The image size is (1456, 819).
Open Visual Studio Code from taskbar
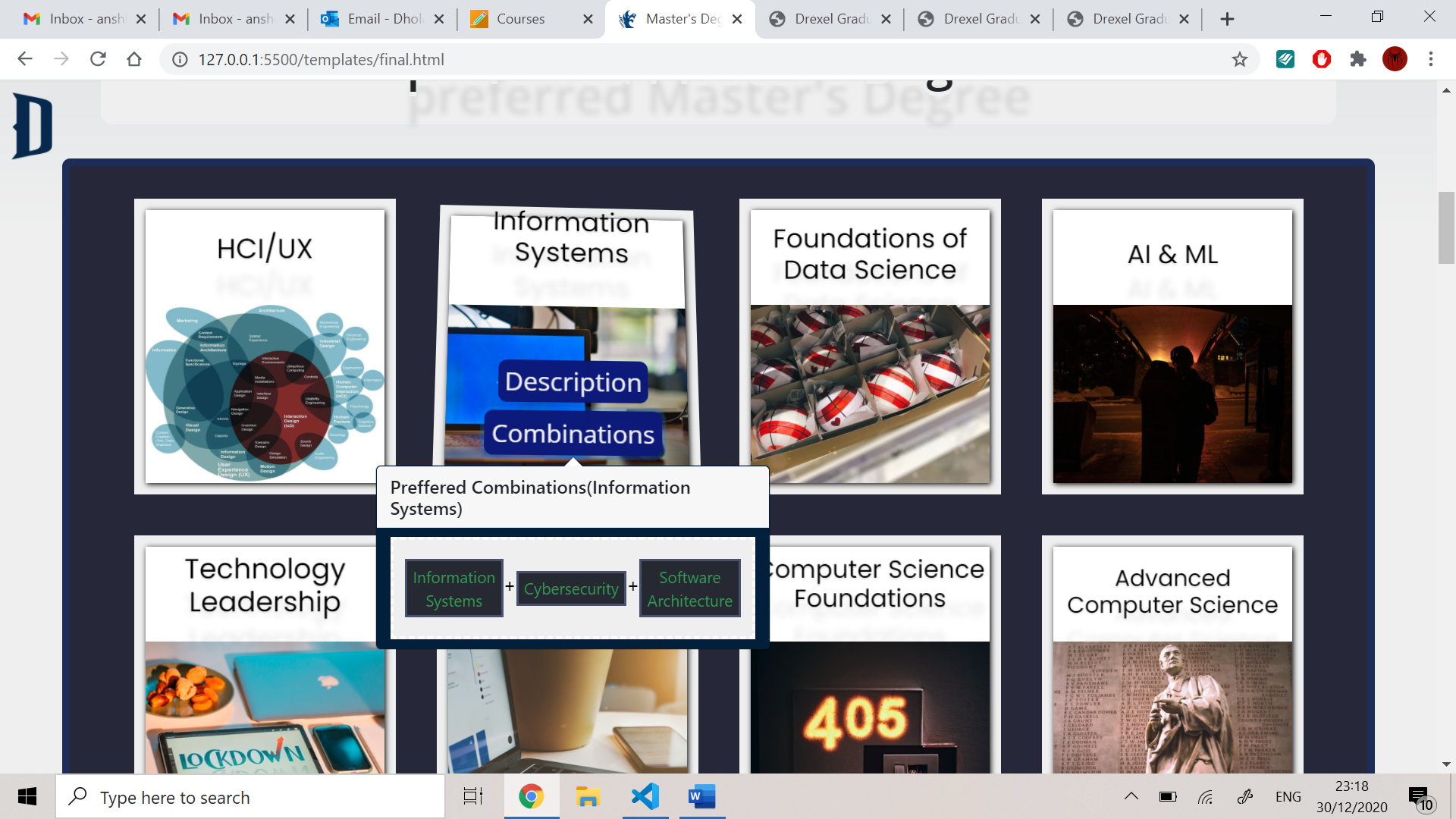point(645,796)
